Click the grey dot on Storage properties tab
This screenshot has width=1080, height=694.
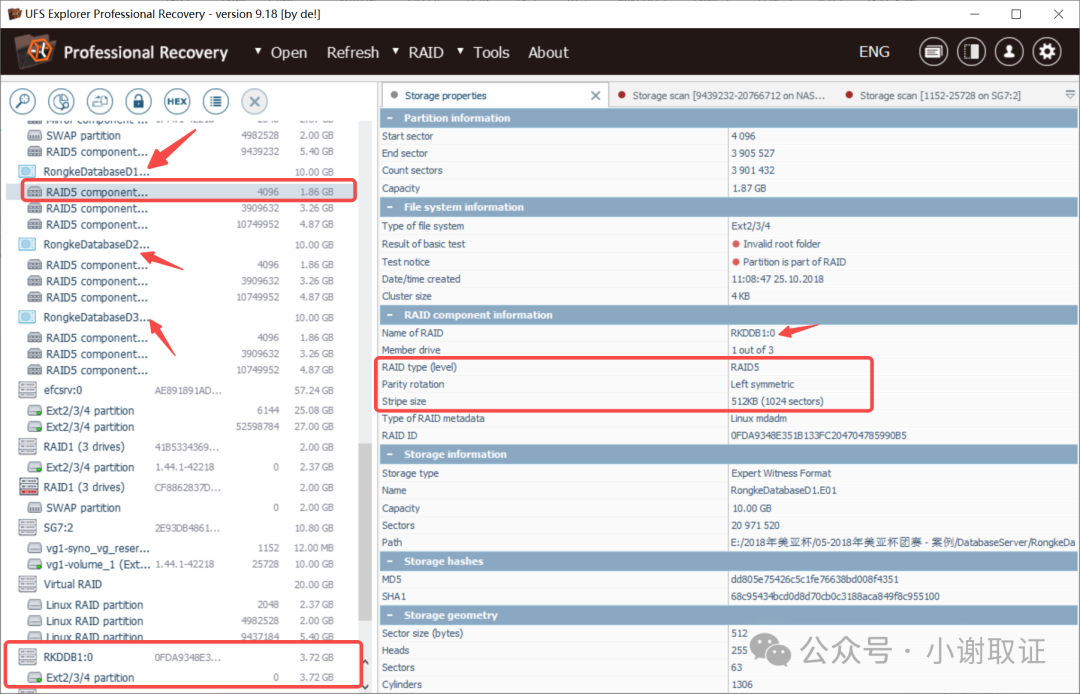click(394, 95)
